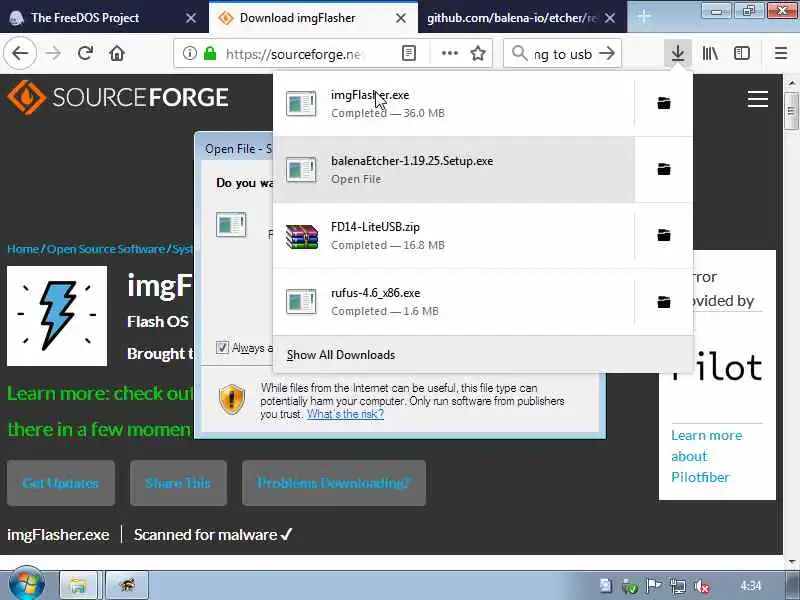Click the Get Updates button
The image size is (800, 600).
[61, 483]
